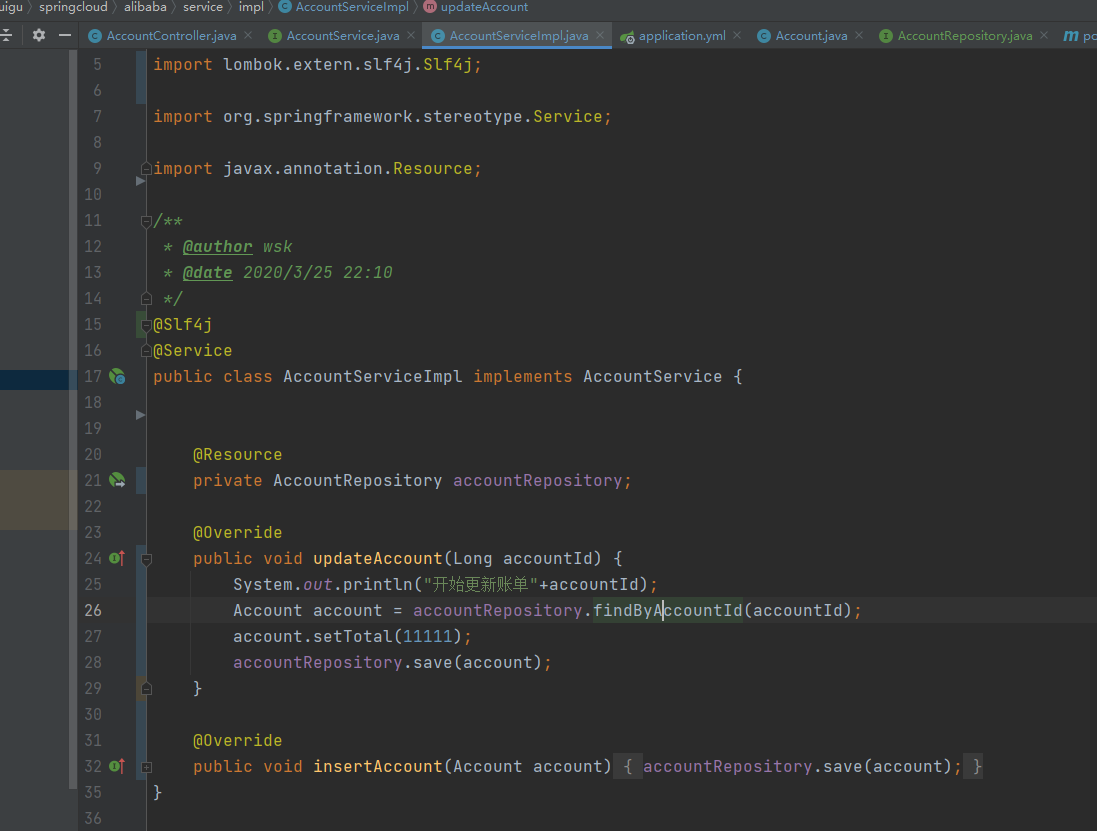Click Spring bean gutter icon on line 17

(x=117, y=376)
